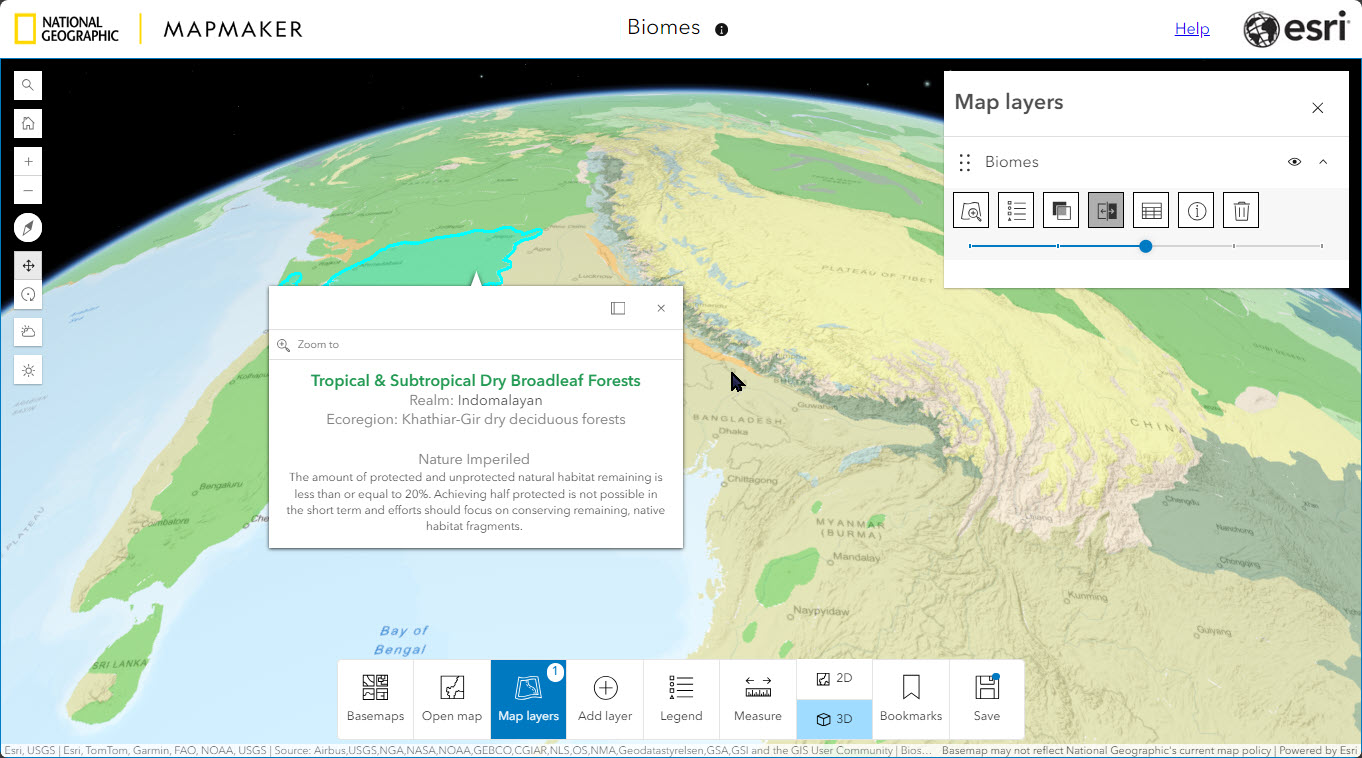Viewport: 1362px width, 758px height.
Task: Dock the ecoregion popup panel
Action: [618, 308]
